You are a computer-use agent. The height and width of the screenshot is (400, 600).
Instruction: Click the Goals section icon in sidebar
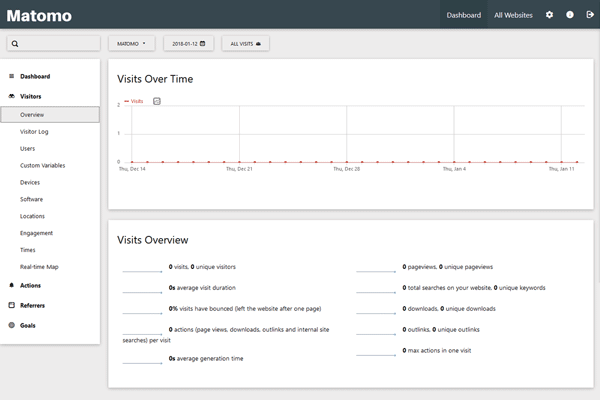(11, 325)
